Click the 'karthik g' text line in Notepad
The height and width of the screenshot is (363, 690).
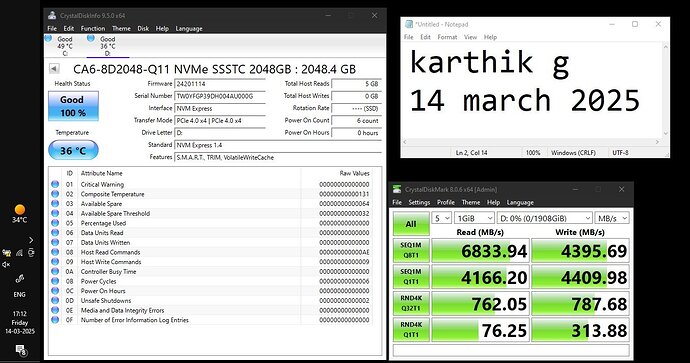click(x=489, y=63)
